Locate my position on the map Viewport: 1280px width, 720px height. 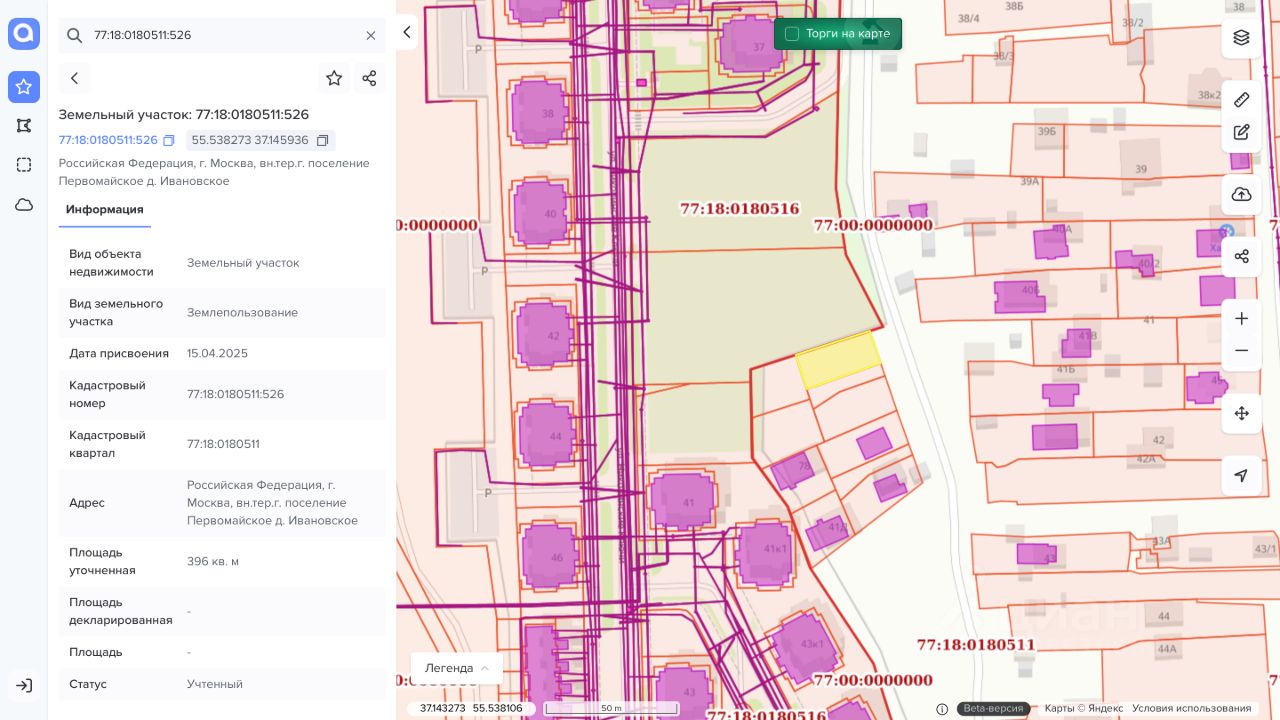[x=1241, y=475]
